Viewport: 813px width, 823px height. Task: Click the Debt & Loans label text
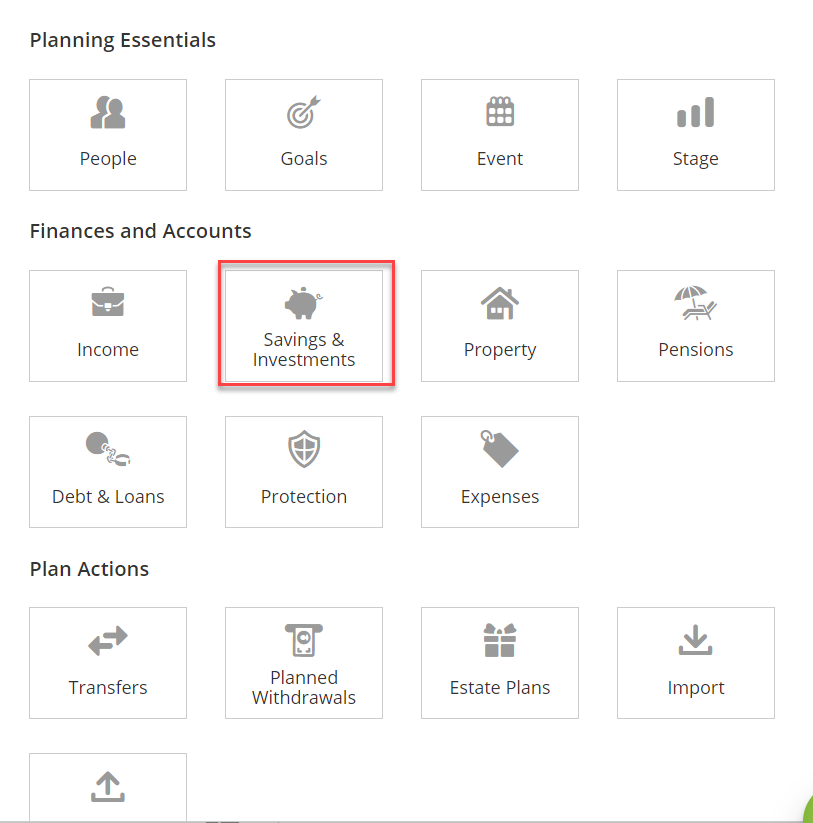pos(108,497)
